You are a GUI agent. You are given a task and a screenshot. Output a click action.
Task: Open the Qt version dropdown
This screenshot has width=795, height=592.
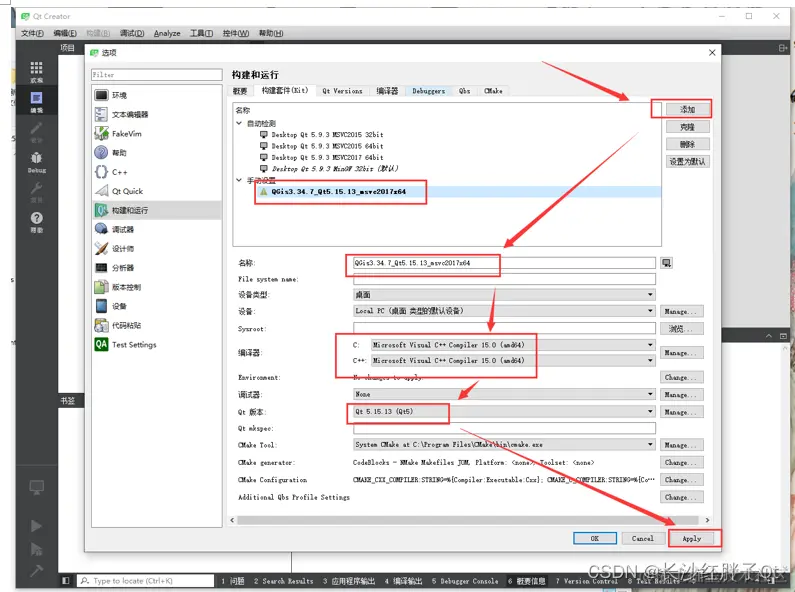click(504, 412)
